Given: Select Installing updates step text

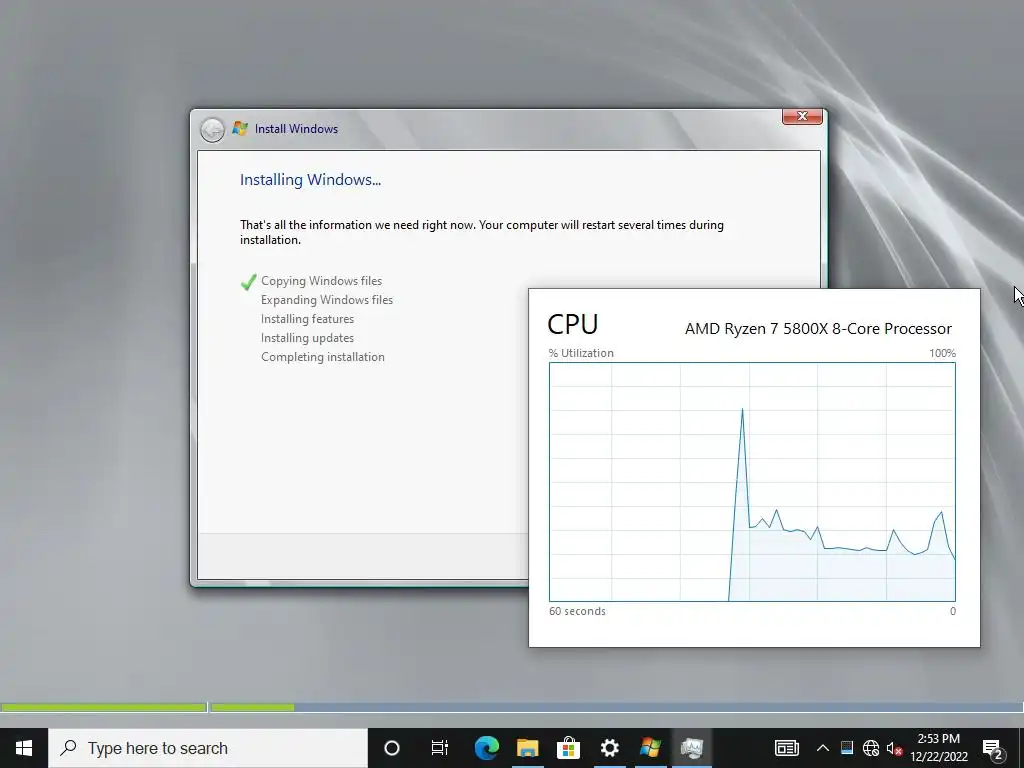Looking at the screenshot, I should click(x=308, y=338).
